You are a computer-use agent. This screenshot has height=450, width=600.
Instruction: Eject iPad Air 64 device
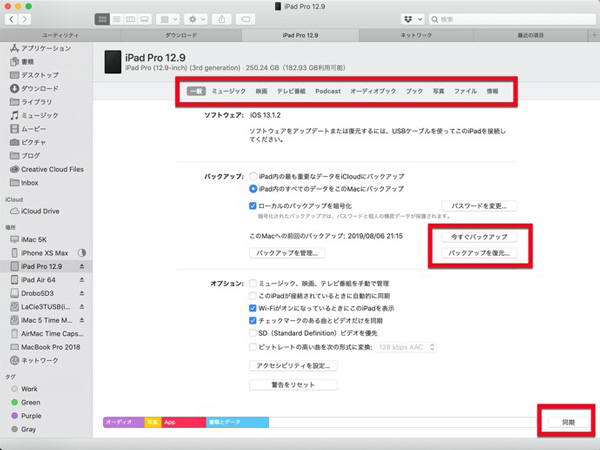click(82, 280)
